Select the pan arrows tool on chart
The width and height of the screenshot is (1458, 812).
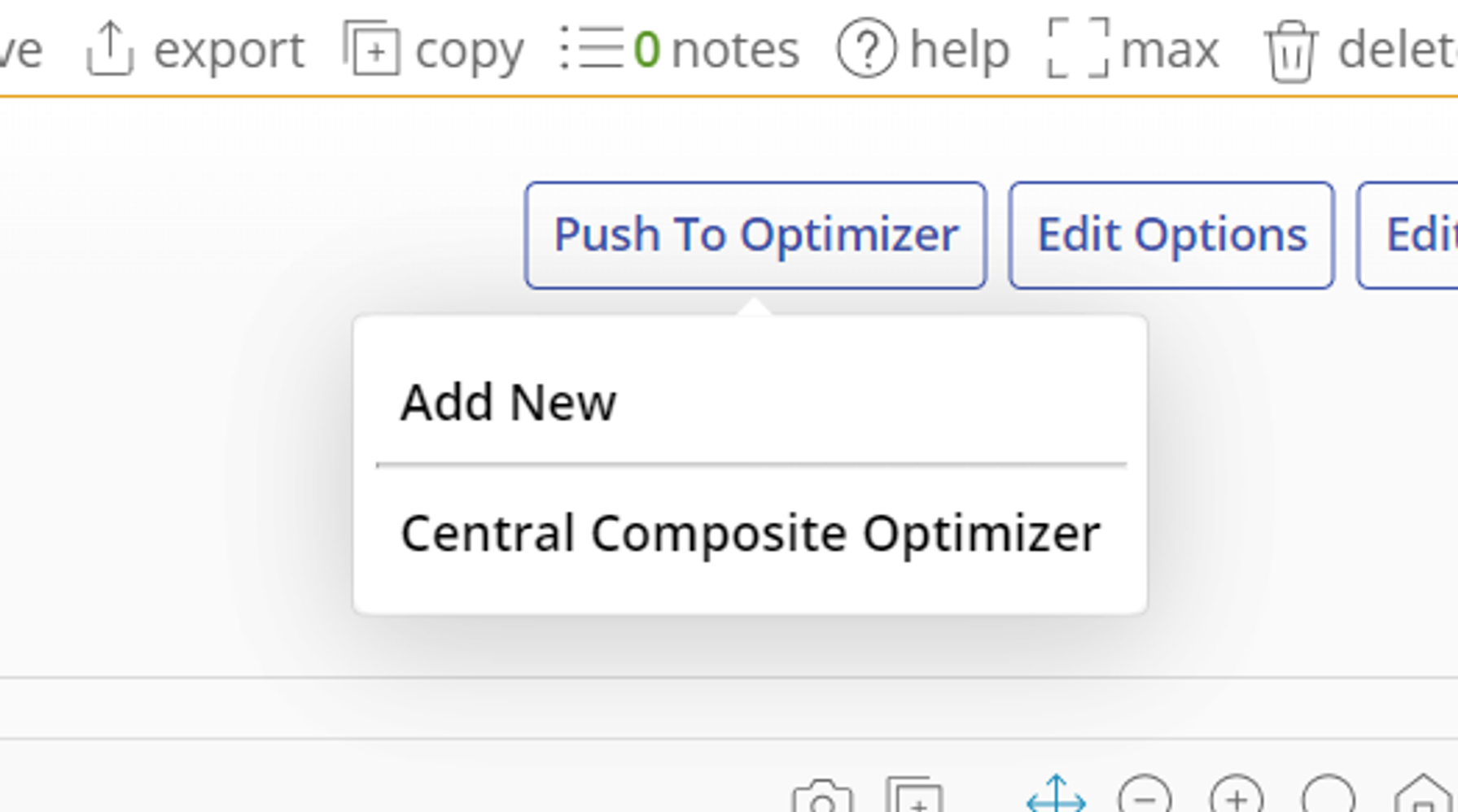pyautogui.click(x=1056, y=796)
